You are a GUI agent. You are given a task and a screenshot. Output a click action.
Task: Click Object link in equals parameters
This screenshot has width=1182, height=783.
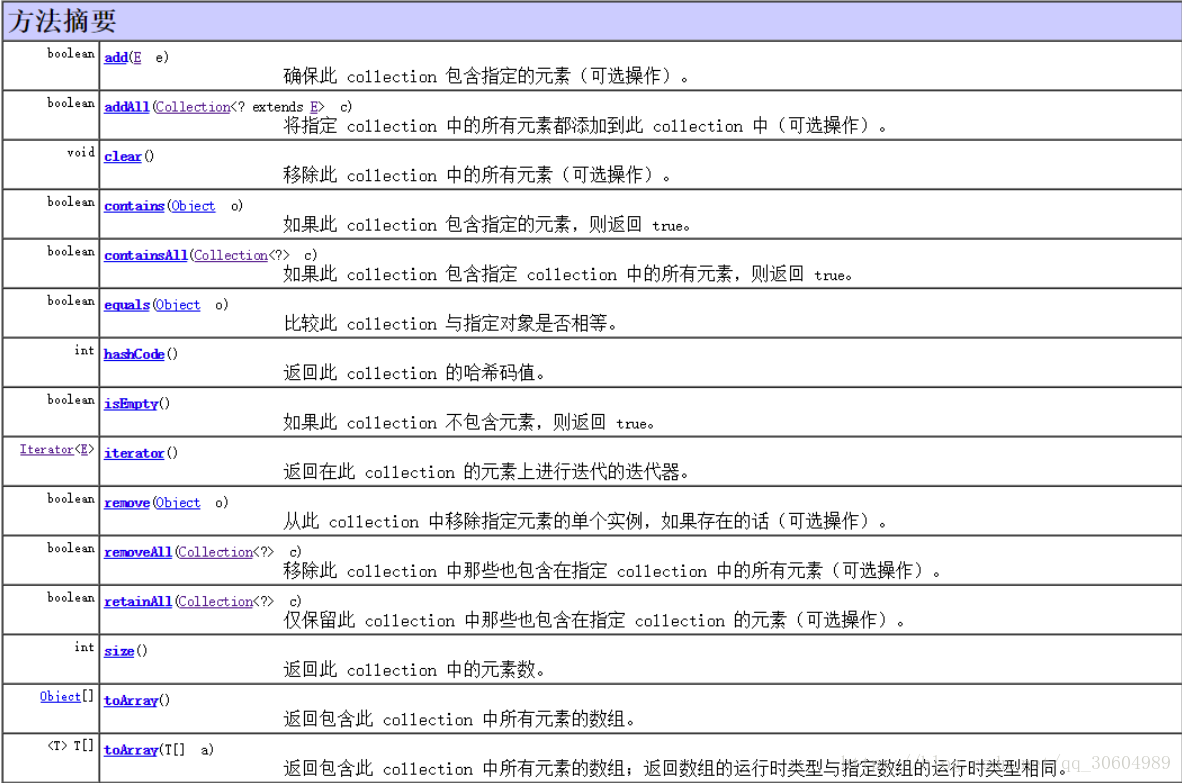pos(178,305)
